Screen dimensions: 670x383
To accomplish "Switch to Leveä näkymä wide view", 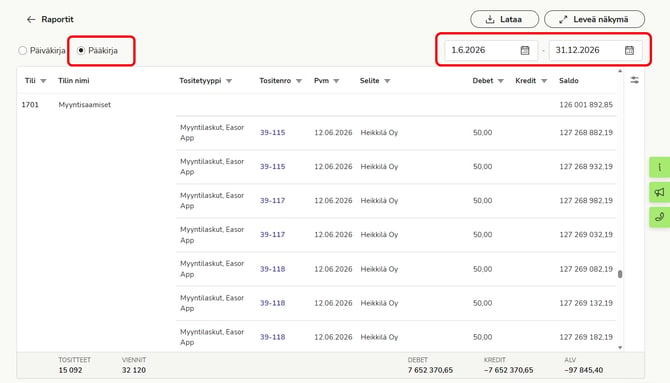I will pos(594,19).
